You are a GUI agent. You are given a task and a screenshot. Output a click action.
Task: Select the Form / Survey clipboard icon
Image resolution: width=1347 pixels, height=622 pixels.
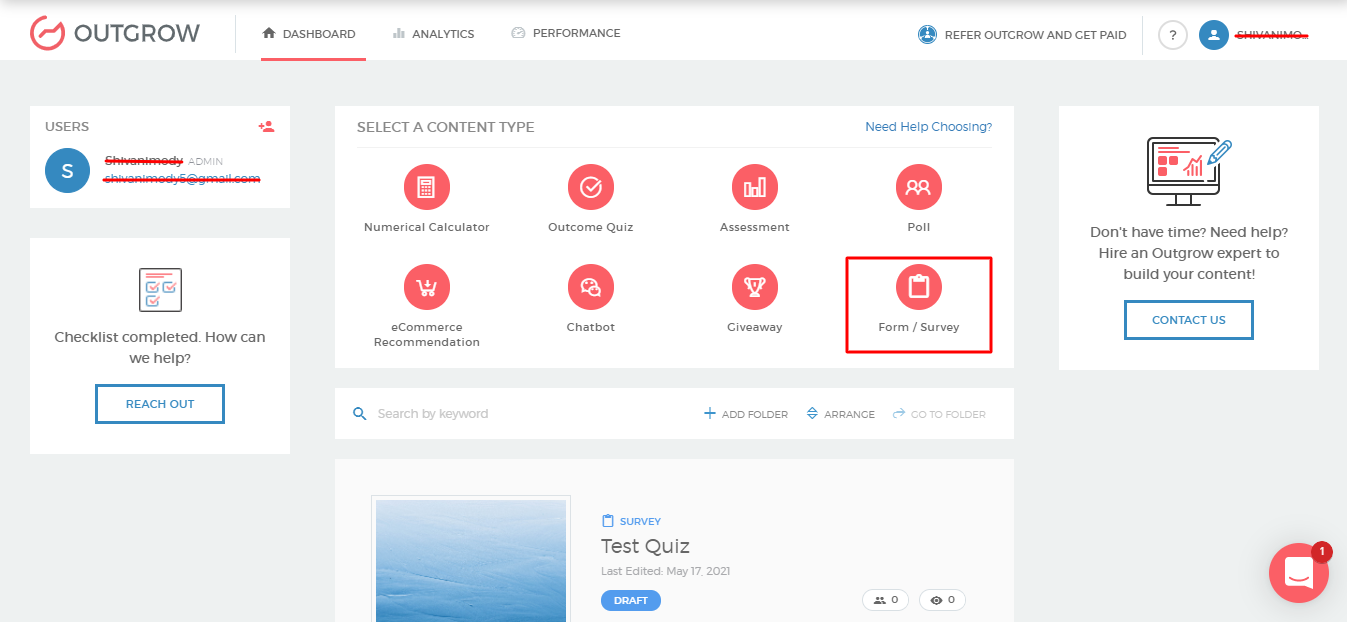(x=919, y=287)
